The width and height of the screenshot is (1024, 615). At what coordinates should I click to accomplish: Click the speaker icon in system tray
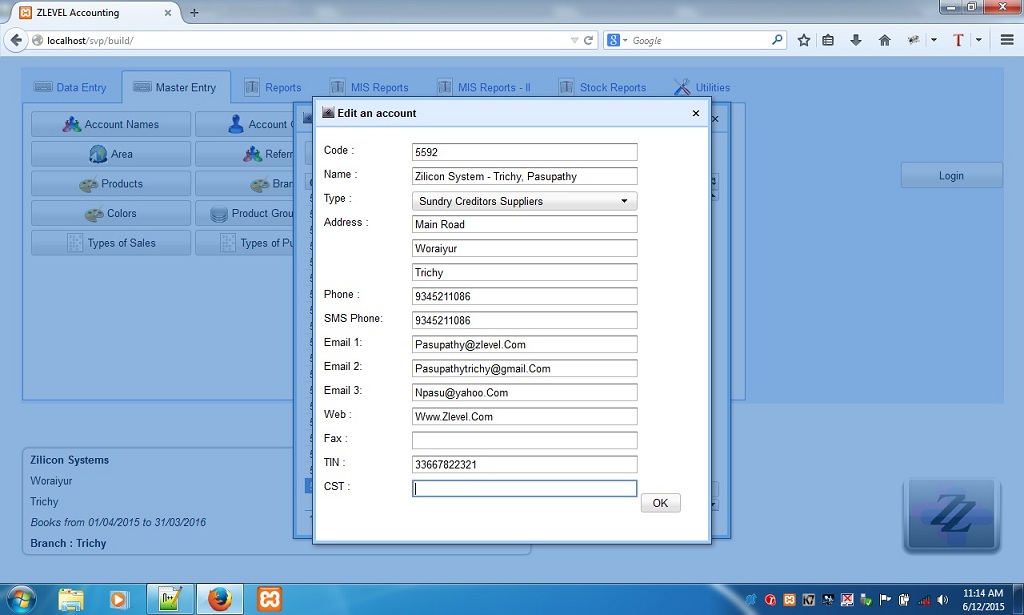[941, 601]
